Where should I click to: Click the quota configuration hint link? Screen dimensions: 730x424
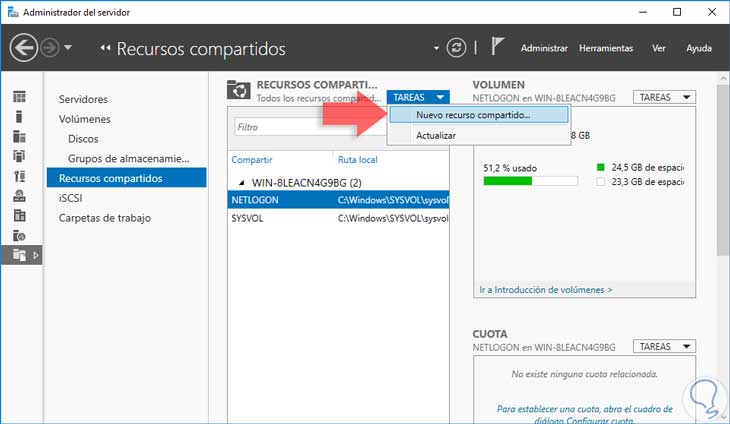(584, 414)
